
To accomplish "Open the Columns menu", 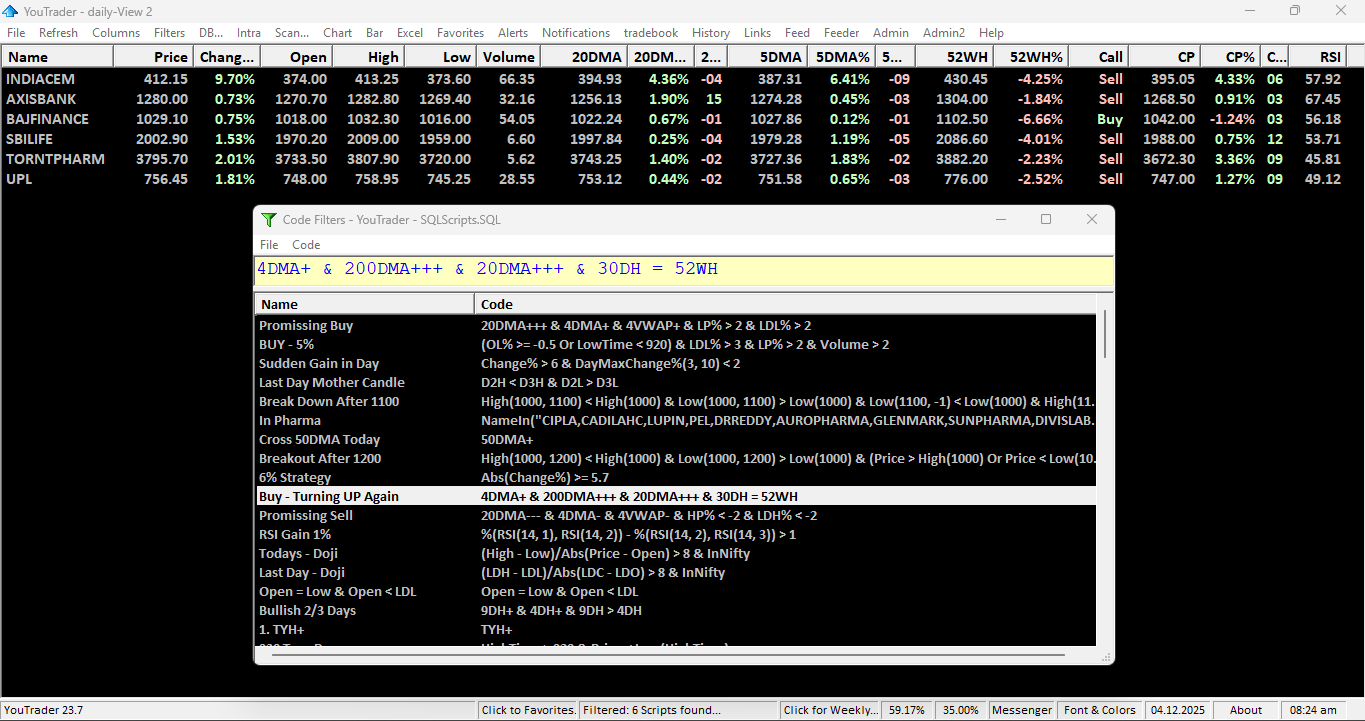I will pos(116,33).
